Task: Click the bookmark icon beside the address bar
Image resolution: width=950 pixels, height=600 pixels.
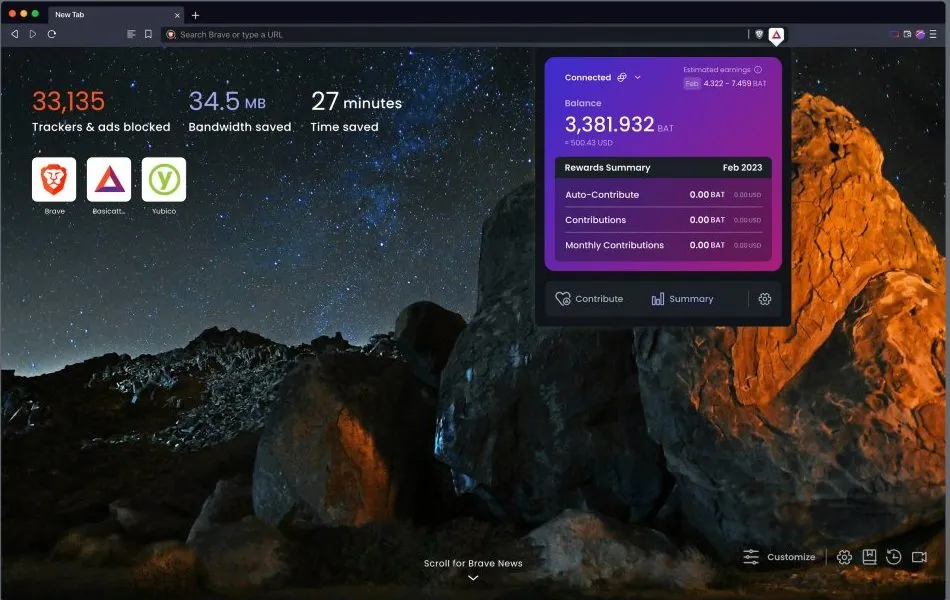Action: [x=148, y=34]
